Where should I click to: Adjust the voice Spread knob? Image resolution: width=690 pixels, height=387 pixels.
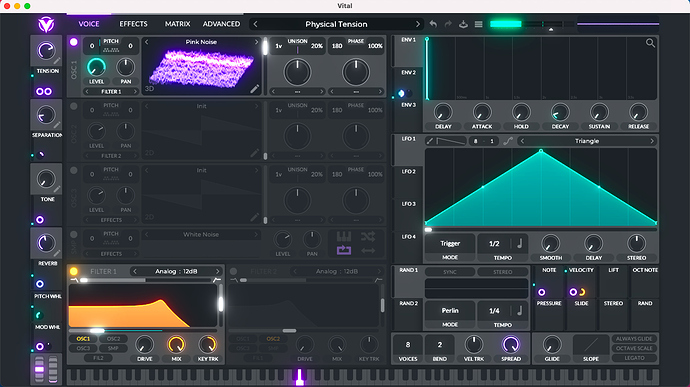coord(511,345)
